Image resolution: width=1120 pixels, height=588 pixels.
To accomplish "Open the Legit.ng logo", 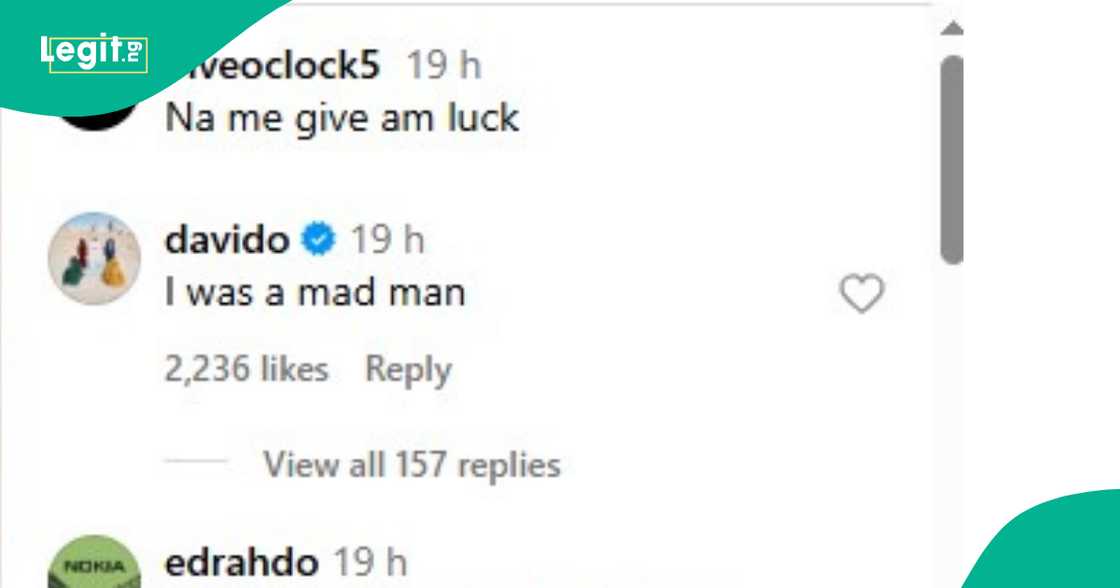I will [94, 52].
